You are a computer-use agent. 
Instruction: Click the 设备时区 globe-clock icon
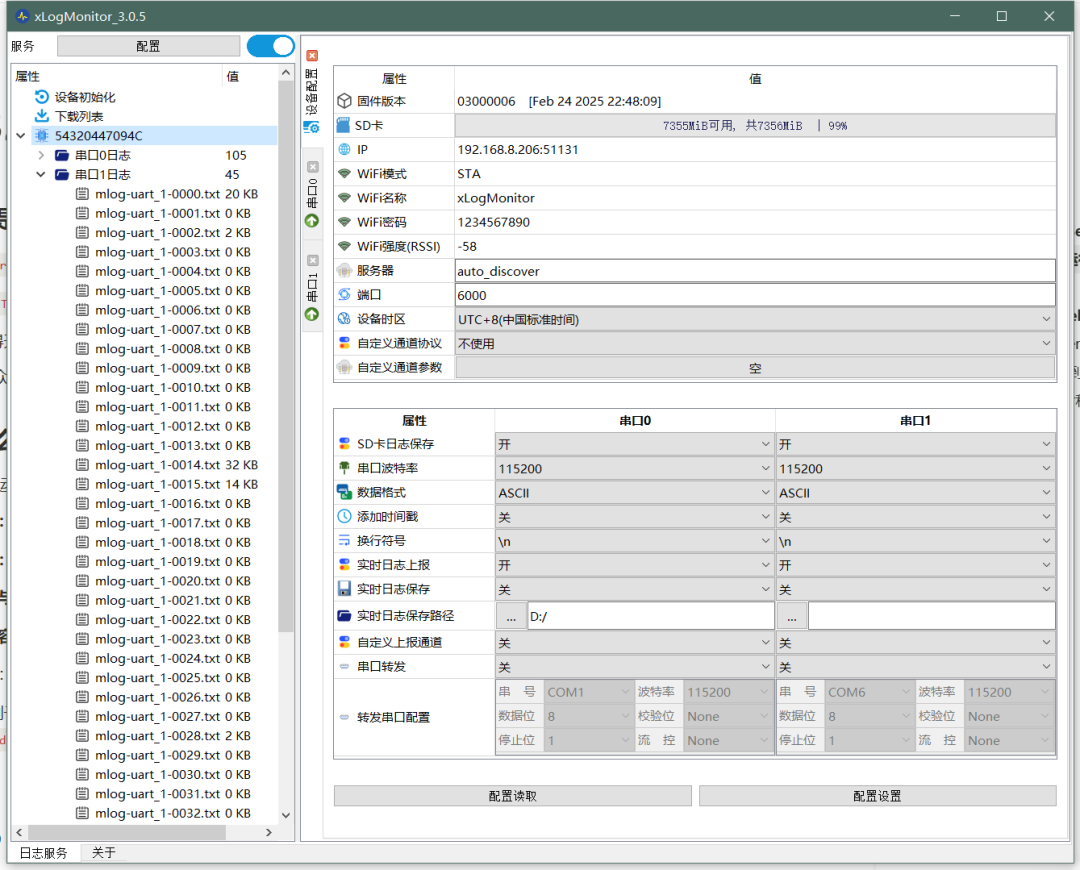(344, 319)
